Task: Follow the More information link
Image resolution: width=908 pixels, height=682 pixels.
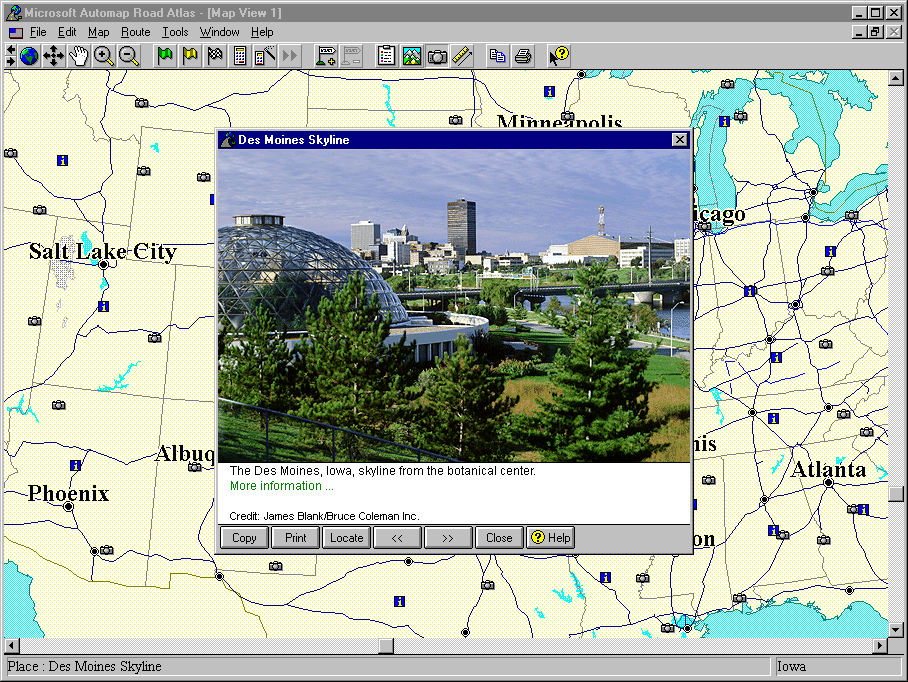Action: pyautogui.click(x=281, y=486)
